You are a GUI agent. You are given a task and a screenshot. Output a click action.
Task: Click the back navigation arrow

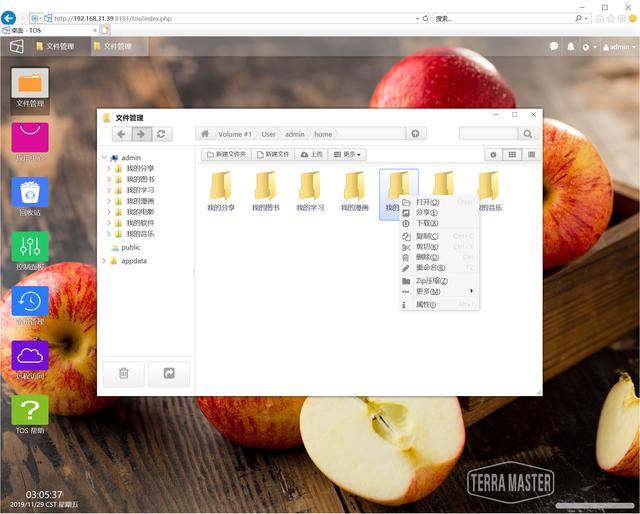pos(121,134)
